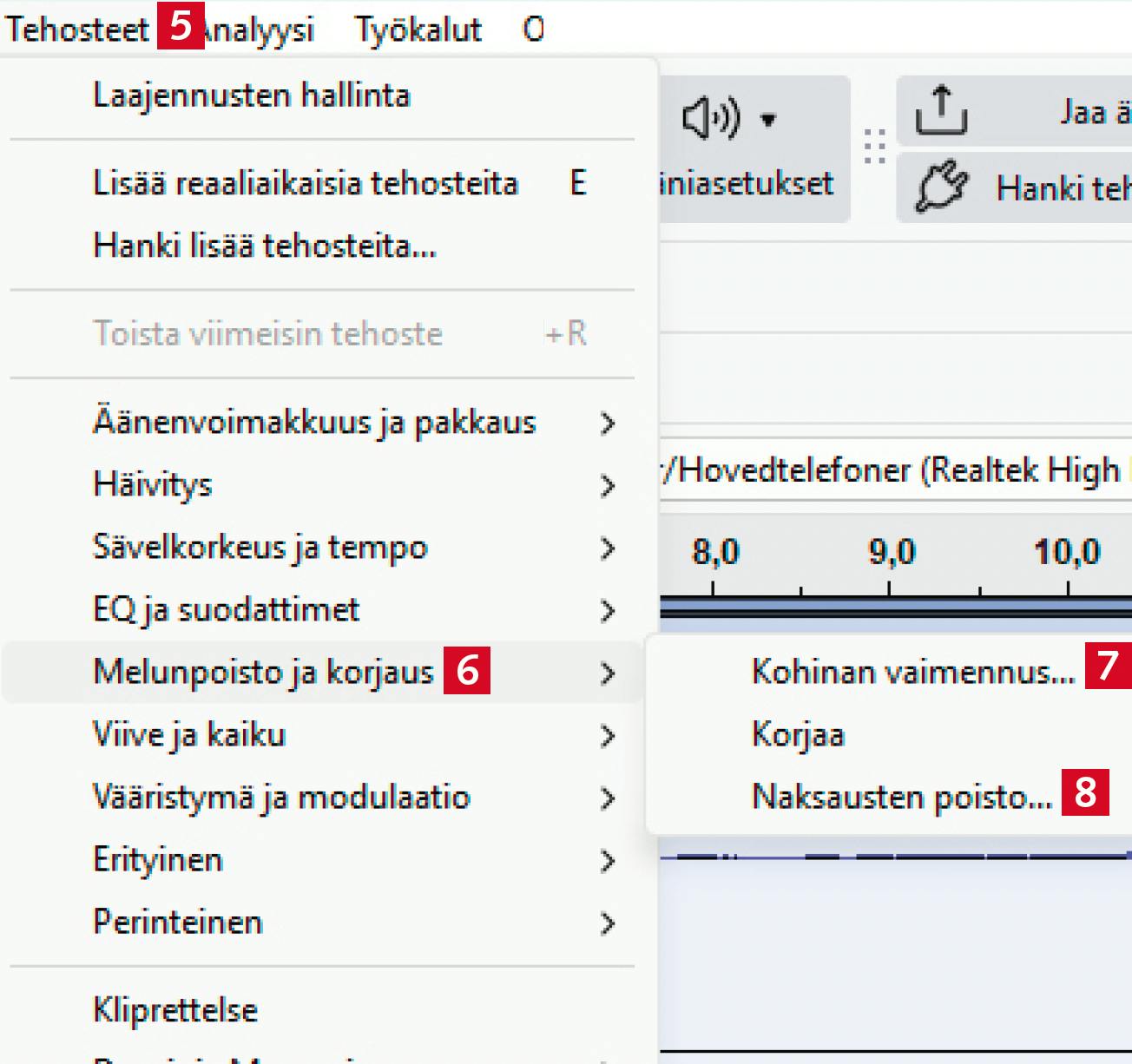Expand the Äänenvoimakkuus ja pakkaus submenu arrow
Viewport: 1132px width, 1064px height.
pyautogui.click(x=607, y=424)
